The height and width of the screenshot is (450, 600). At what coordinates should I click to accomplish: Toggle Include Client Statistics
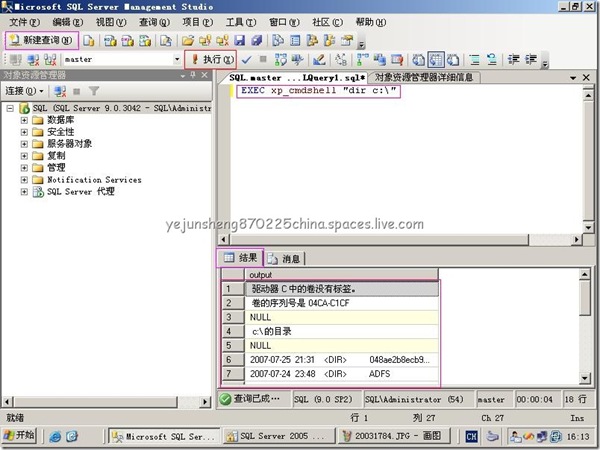click(380, 60)
